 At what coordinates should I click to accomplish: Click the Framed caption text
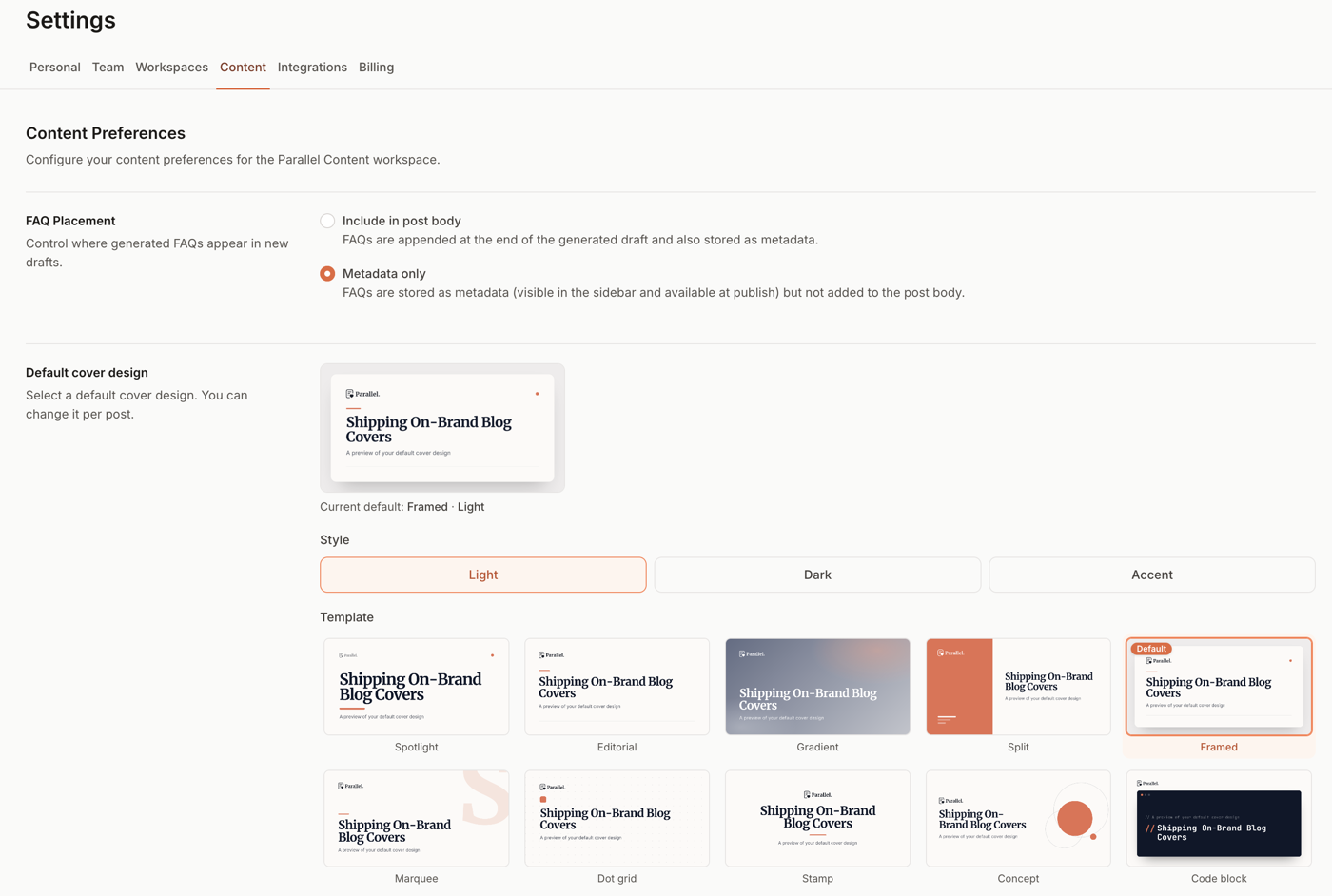pyautogui.click(x=1219, y=747)
